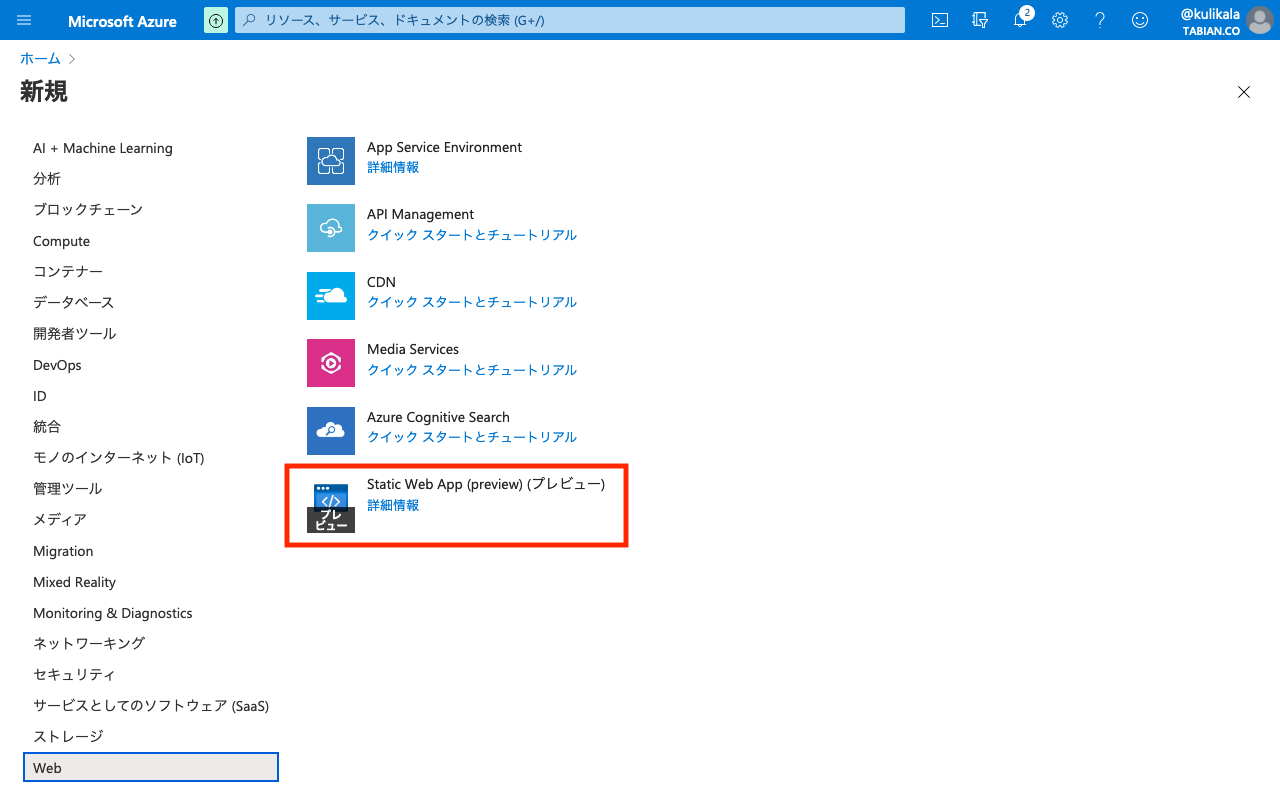
Task: Select the DevOps category
Action: pyautogui.click(x=57, y=365)
